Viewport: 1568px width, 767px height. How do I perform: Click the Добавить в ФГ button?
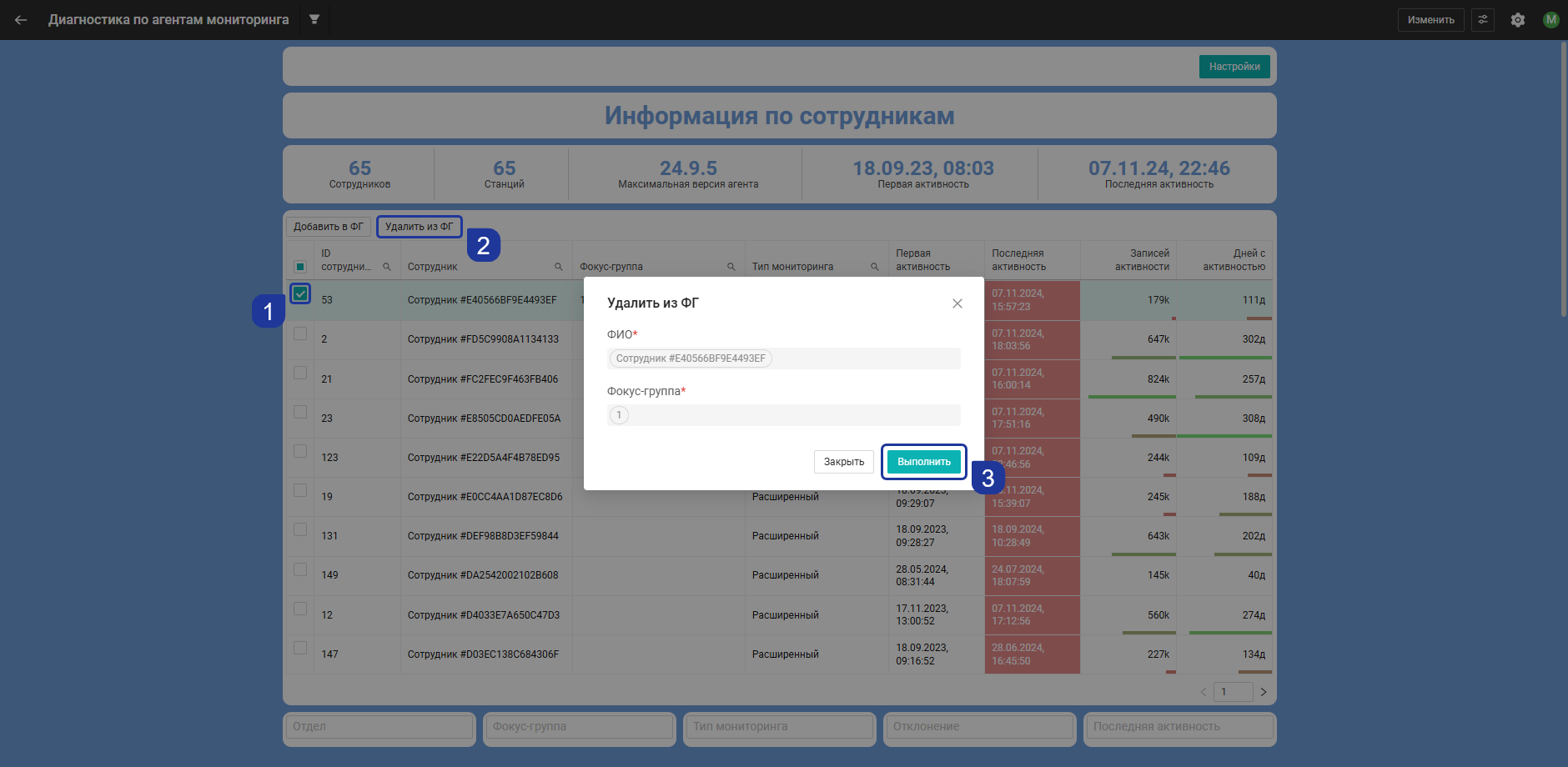coord(329,227)
